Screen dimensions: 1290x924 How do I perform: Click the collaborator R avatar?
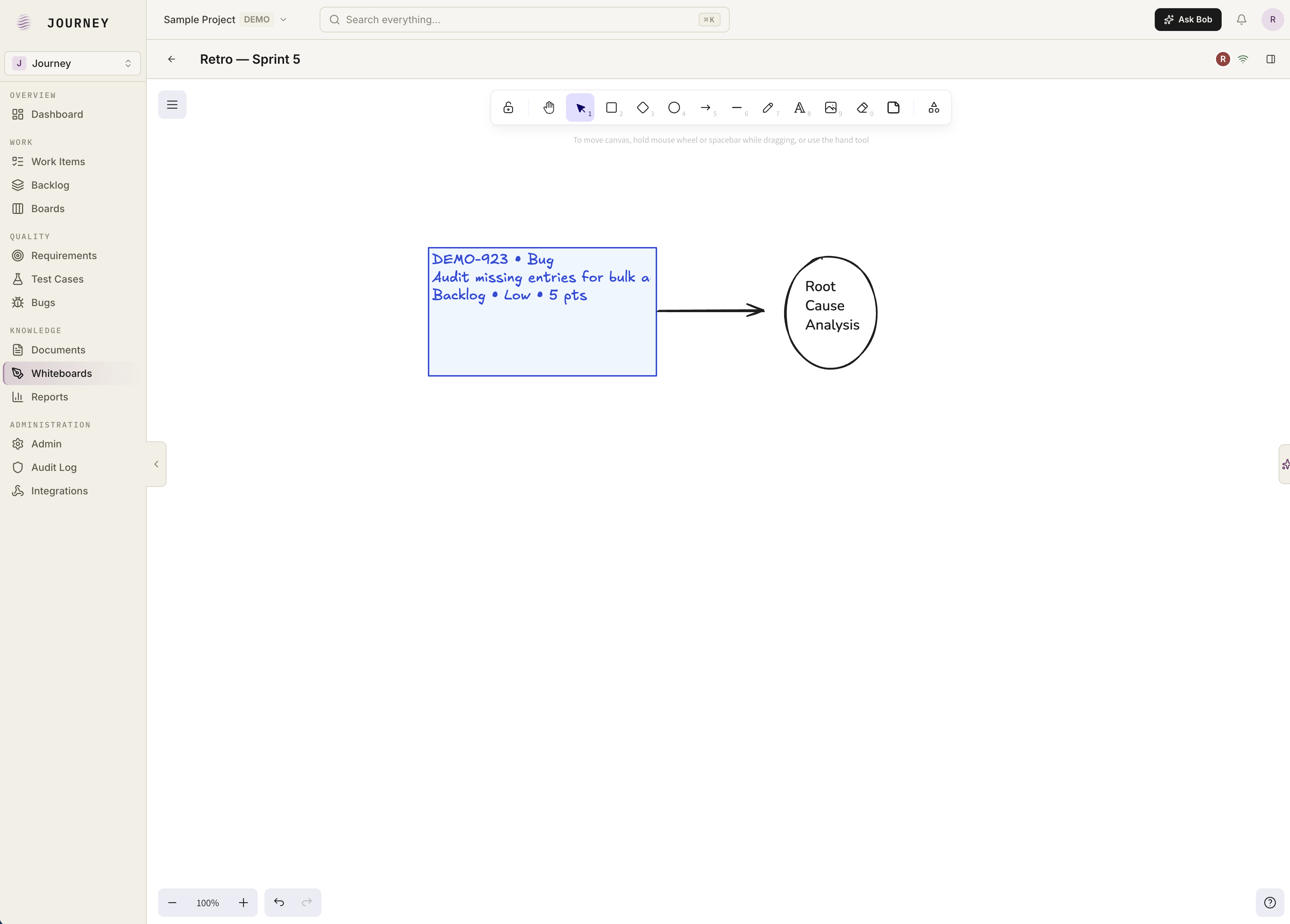point(1223,59)
